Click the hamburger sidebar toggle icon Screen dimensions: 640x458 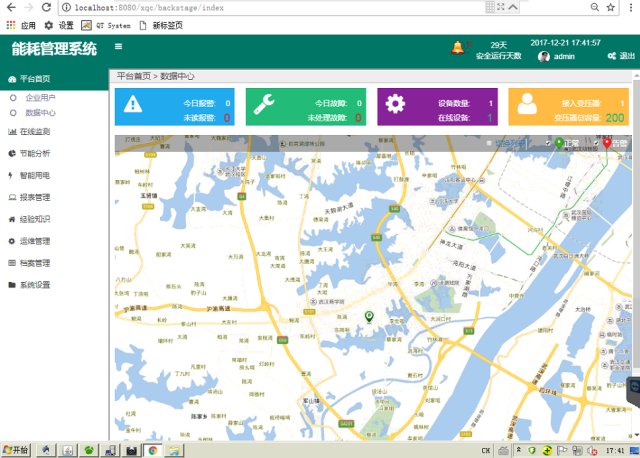(118, 47)
